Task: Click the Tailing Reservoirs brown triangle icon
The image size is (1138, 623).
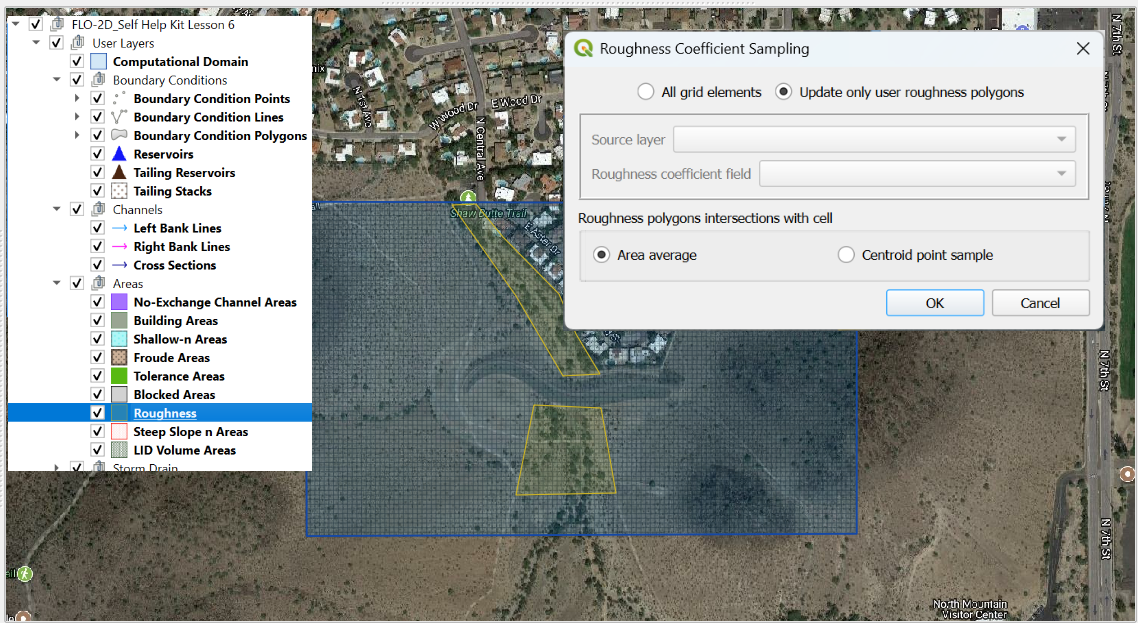Action: coord(119,173)
